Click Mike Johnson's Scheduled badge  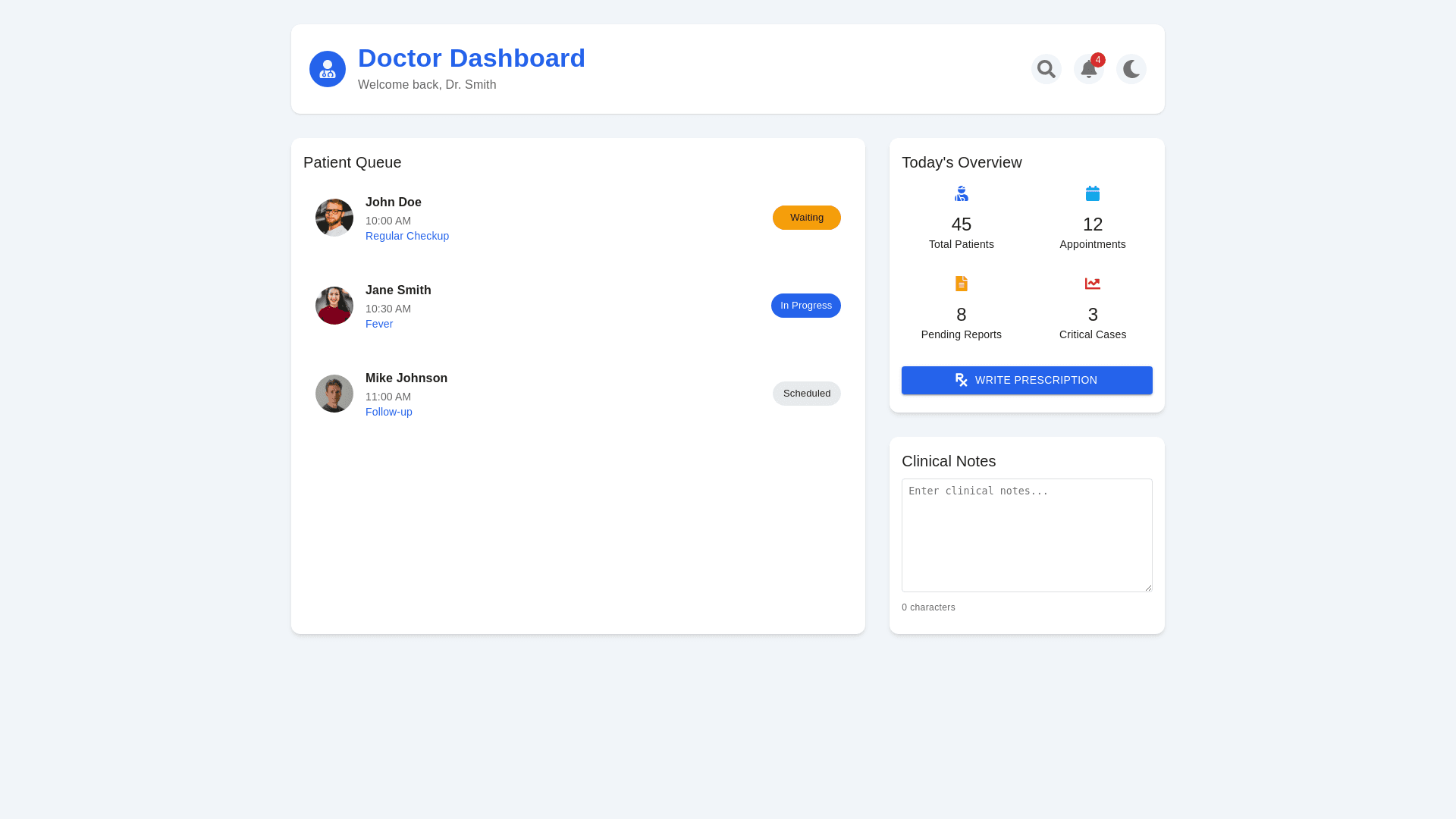[806, 394]
